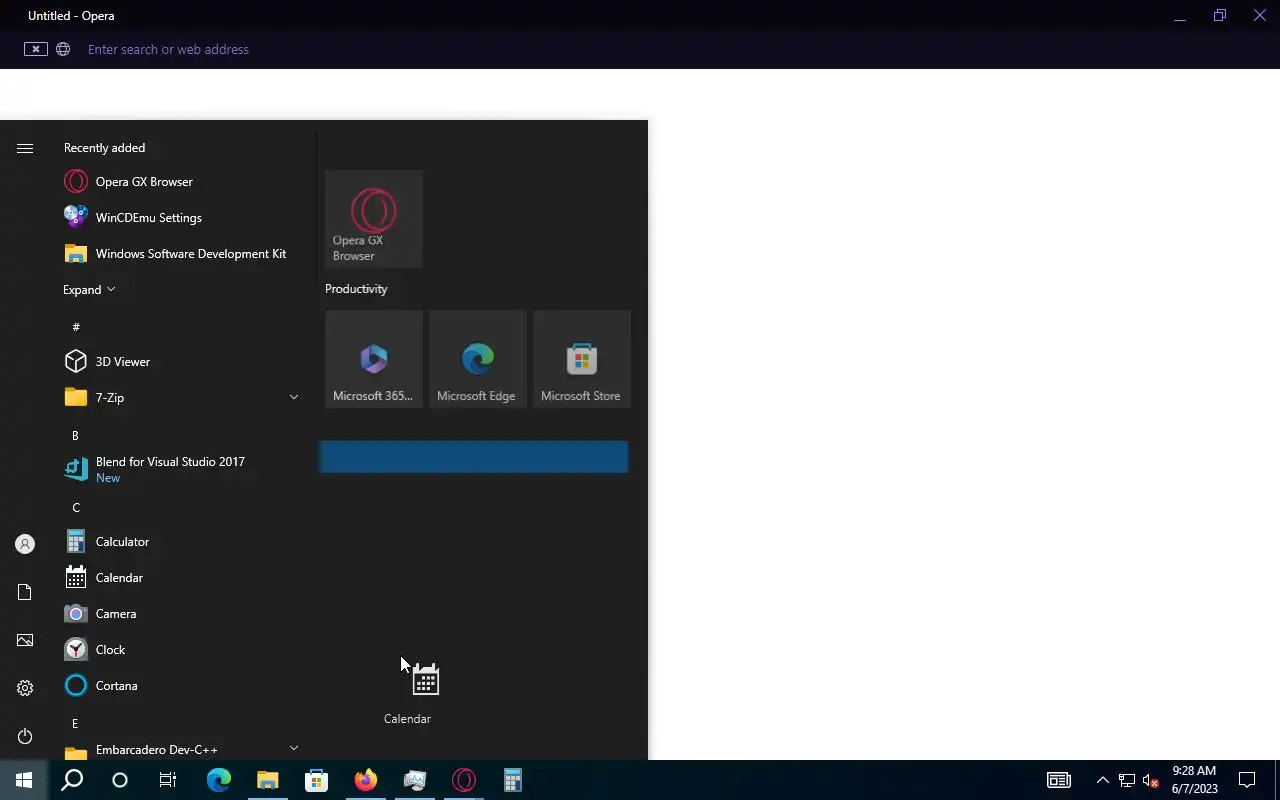The width and height of the screenshot is (1280, 800).
Task: Open Calculator from the app list
Action: pyautogui.click(x=180, y=542)
